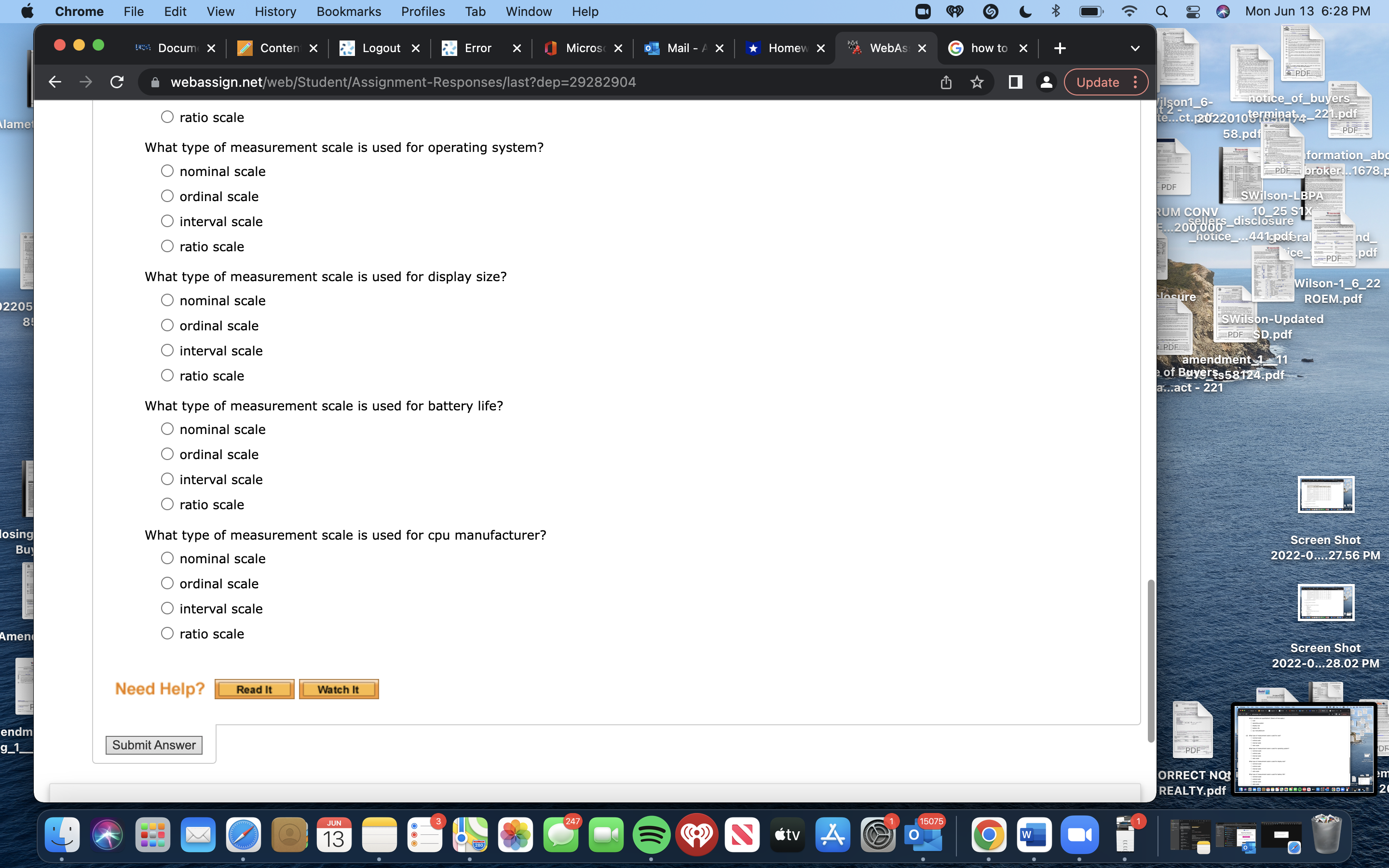
Task: Open a new tab with the plus icon
Action: tap(1059, 48)
